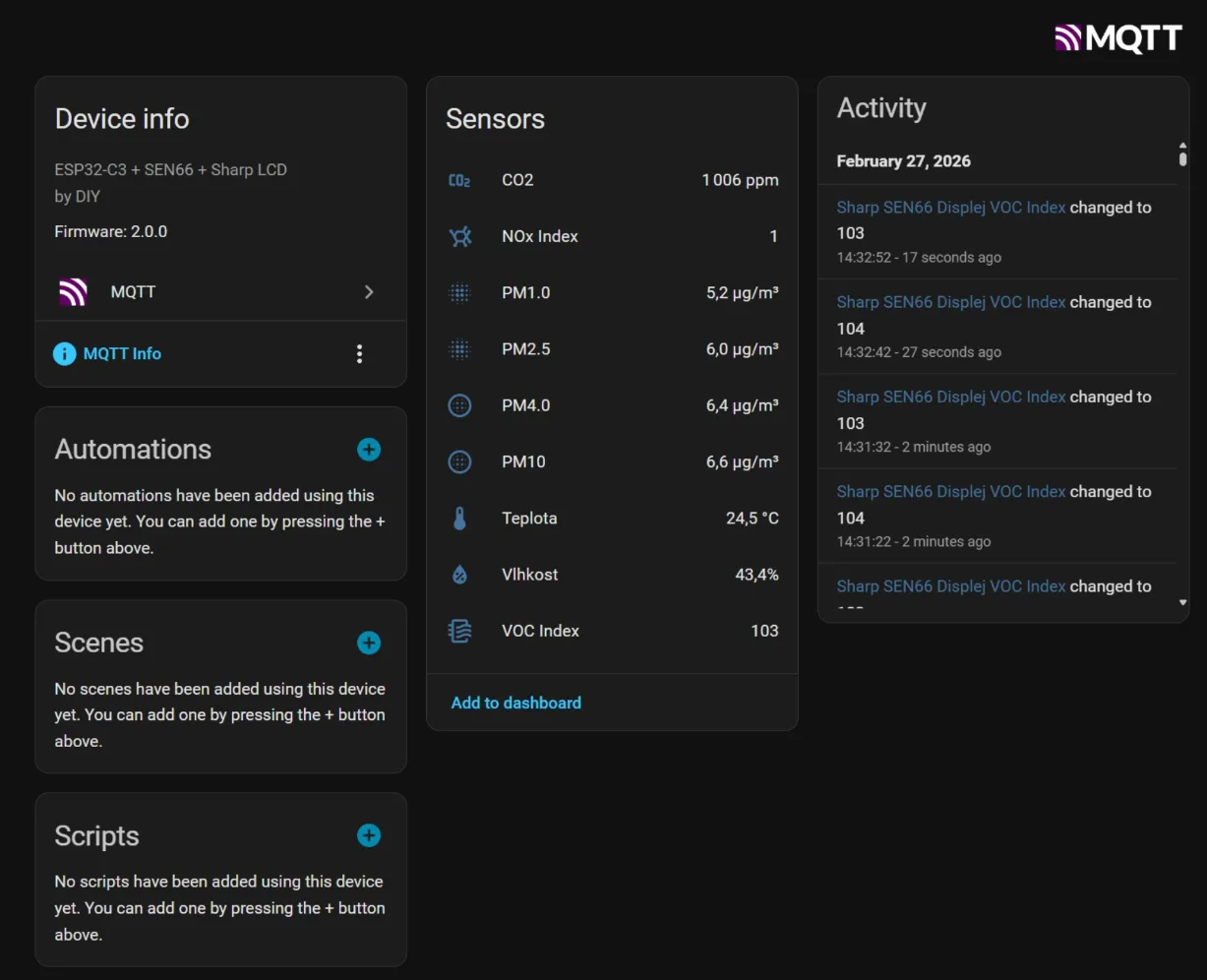The image size is (1207, 980).
Task: Click the Teplota thermometer icon
Action: click(x=459, y=518)
